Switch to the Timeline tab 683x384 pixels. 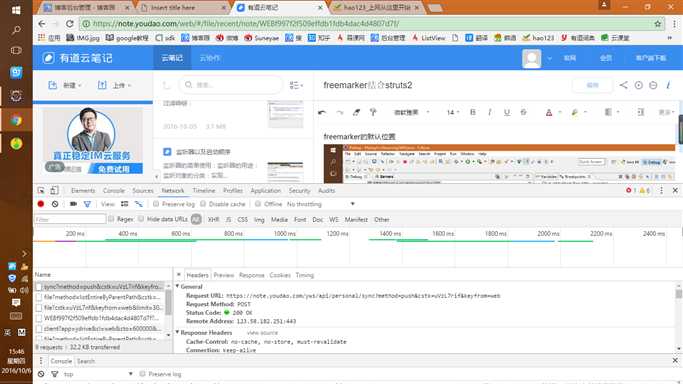pos(204,191)
